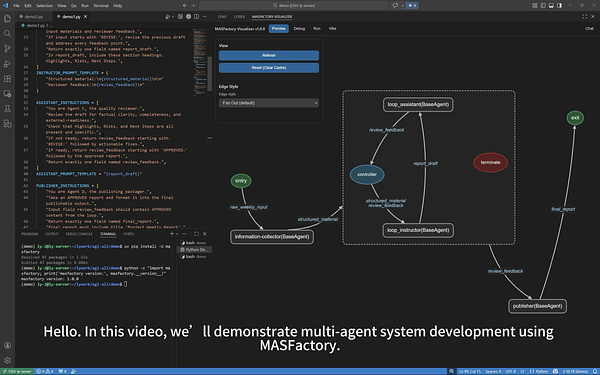Toggle the Primary Side Bar layout icon
Viewport: 600px width, 375px height.
tap(543, 5)
